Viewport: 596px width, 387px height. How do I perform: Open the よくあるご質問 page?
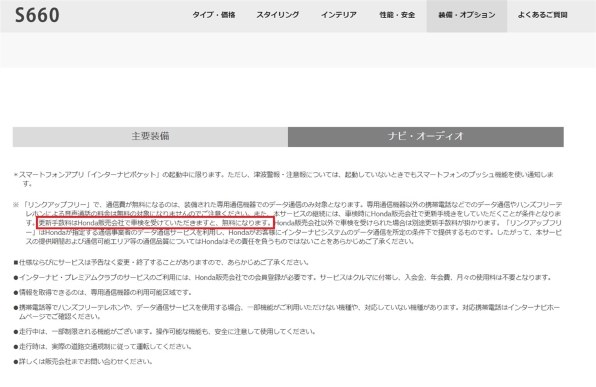[542, 15]
